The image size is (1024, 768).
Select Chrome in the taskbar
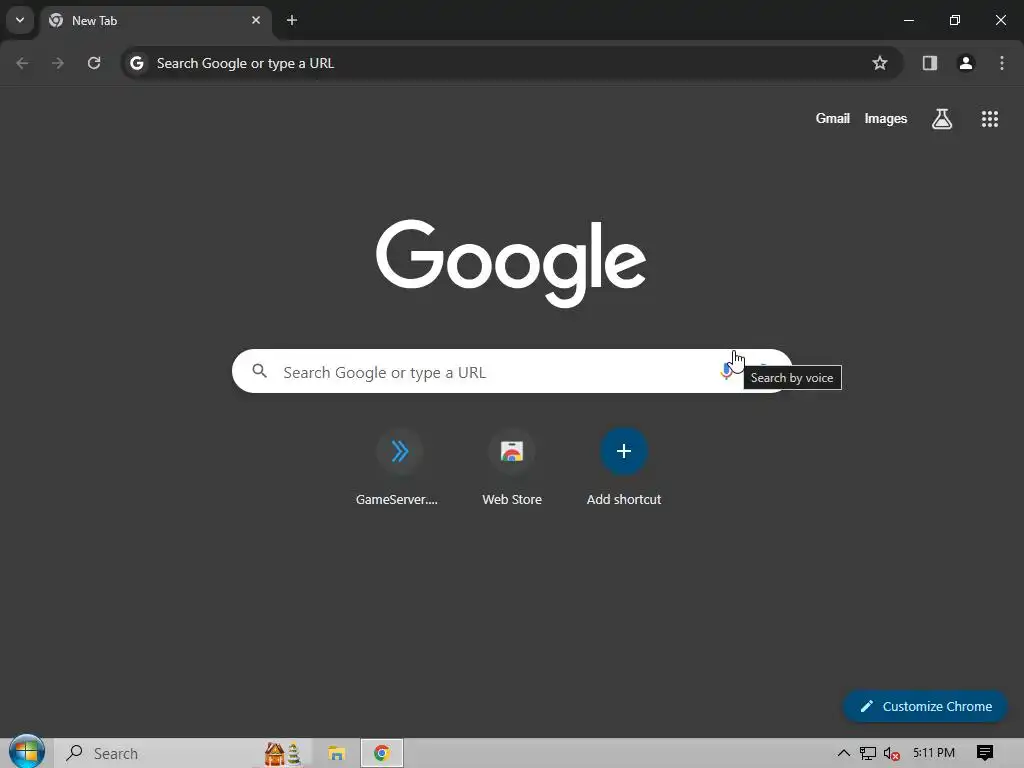pyautogui.click(x=382, y=753)
